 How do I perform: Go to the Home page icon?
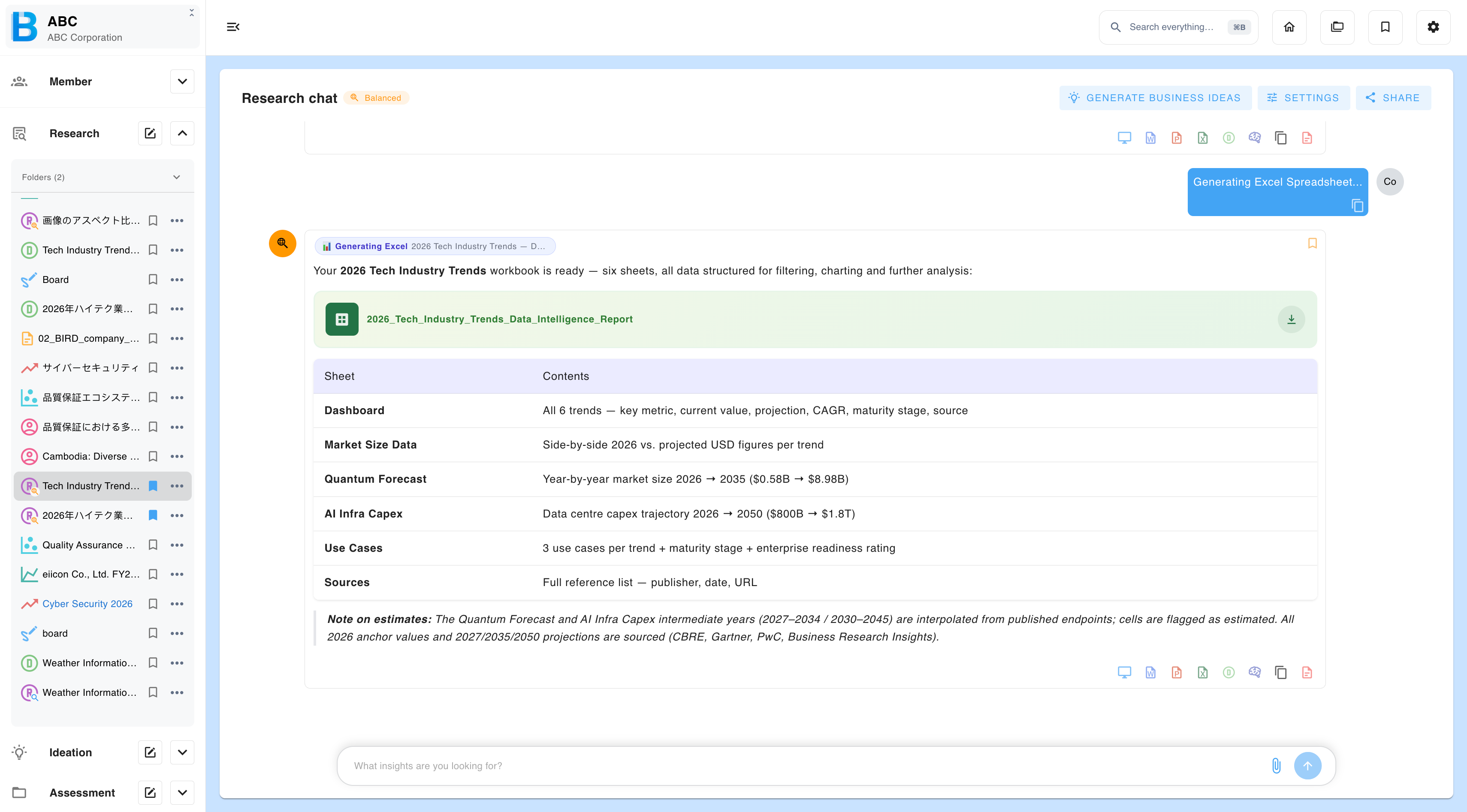(1289, 27)
